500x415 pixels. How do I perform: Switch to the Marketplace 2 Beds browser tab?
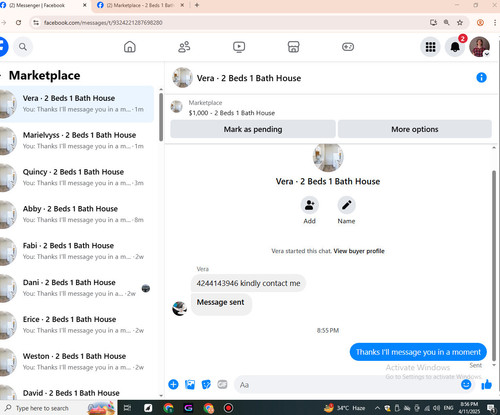point(140,5)
